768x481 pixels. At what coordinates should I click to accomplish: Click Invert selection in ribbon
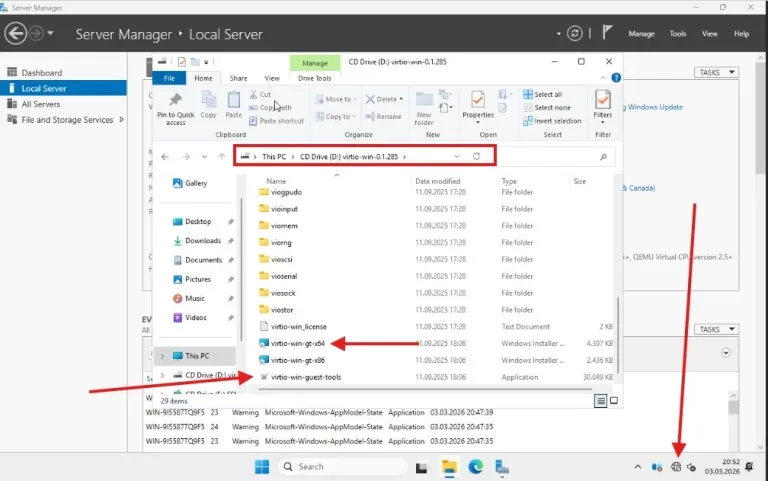coord(552,120)
